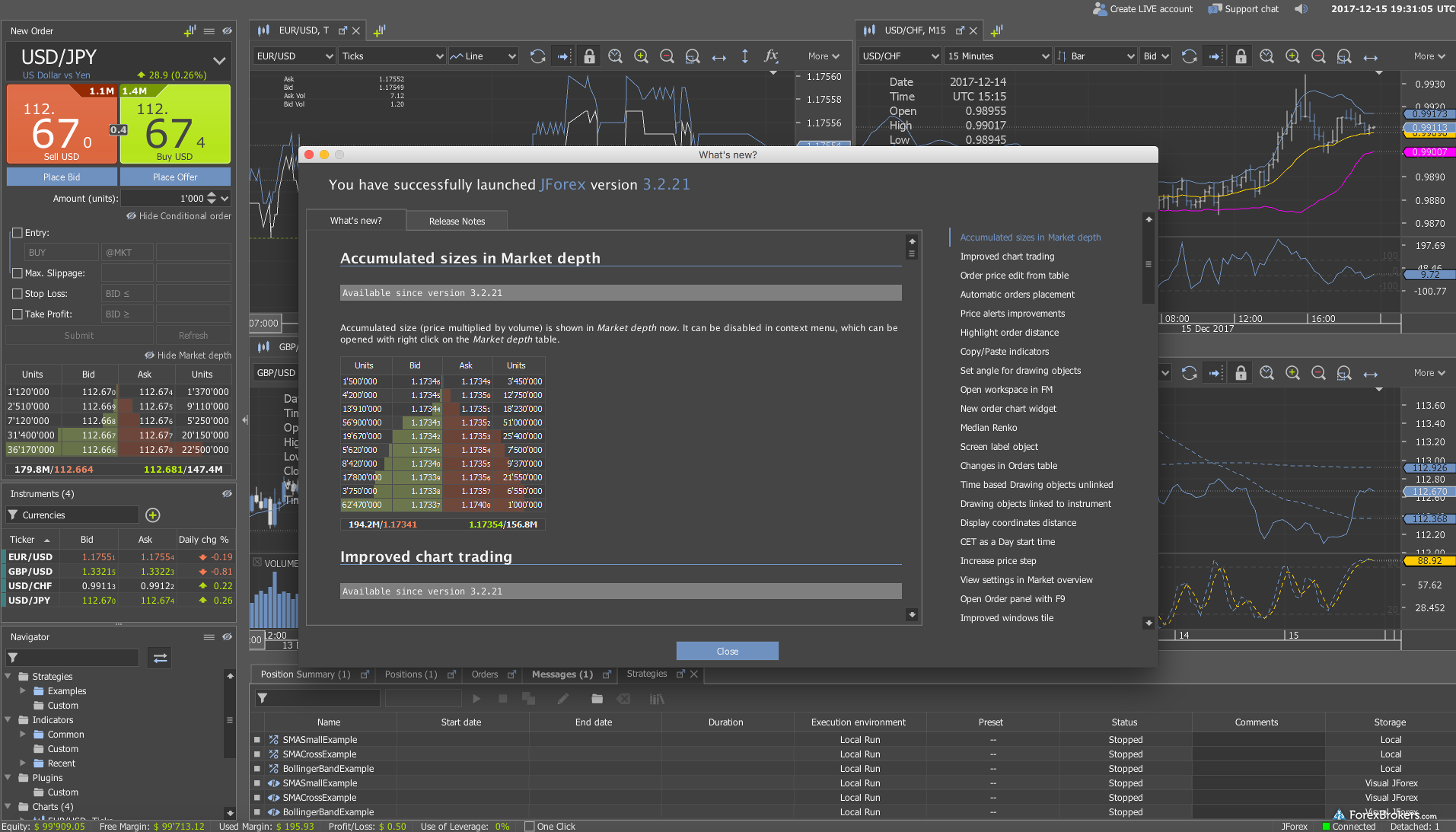Screen dimensions: 1456x832
Task: Add new chart next to EUR/USD tab
Action: (379, 30)
